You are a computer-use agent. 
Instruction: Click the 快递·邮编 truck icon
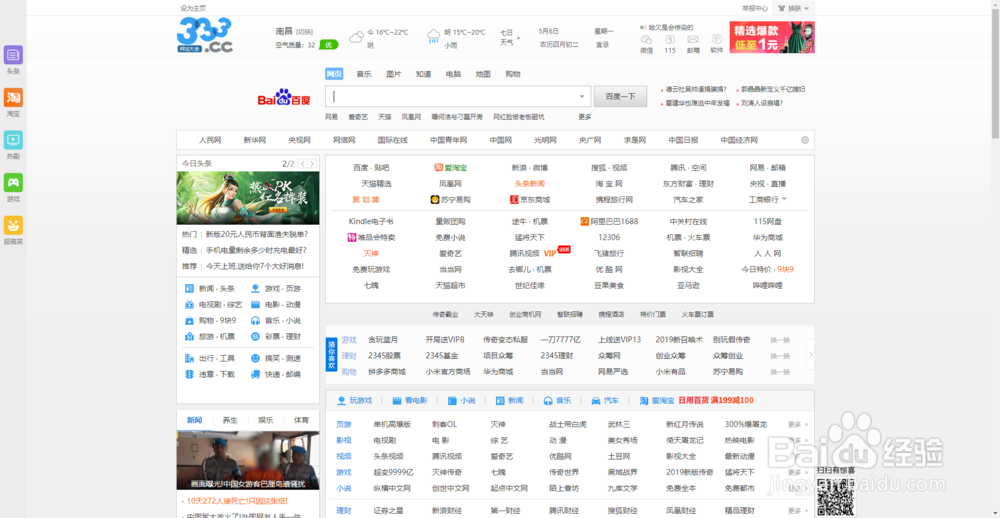(x=255, y=374)
